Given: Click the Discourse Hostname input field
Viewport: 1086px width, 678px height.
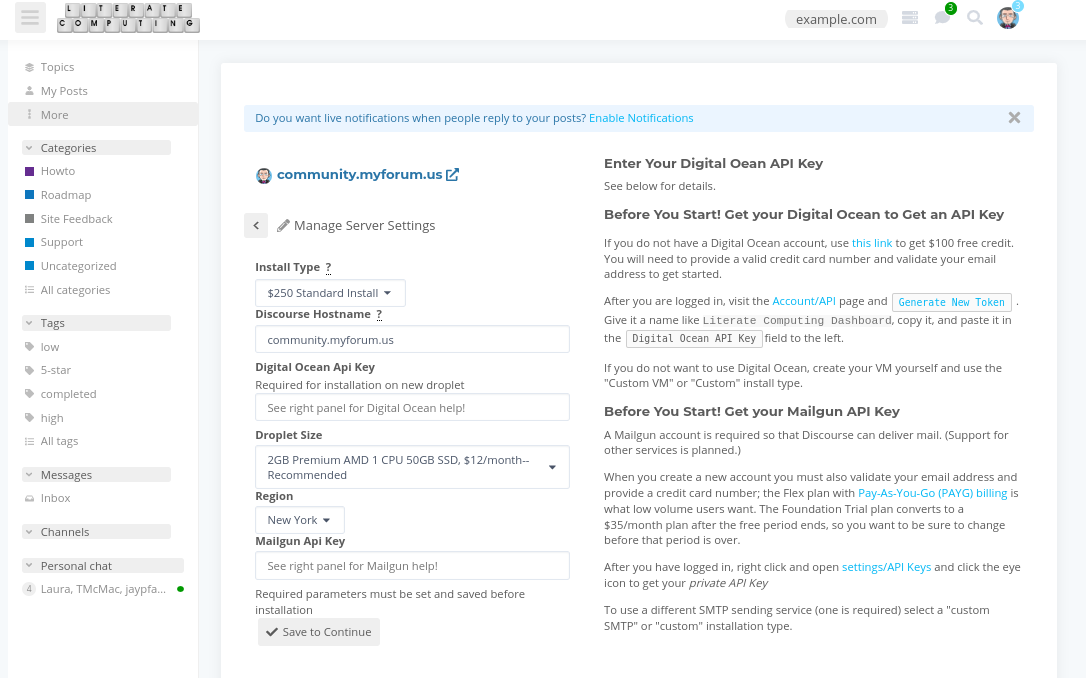Looking at the screenshot, I should pyautogui.click(x=413, y=339).
